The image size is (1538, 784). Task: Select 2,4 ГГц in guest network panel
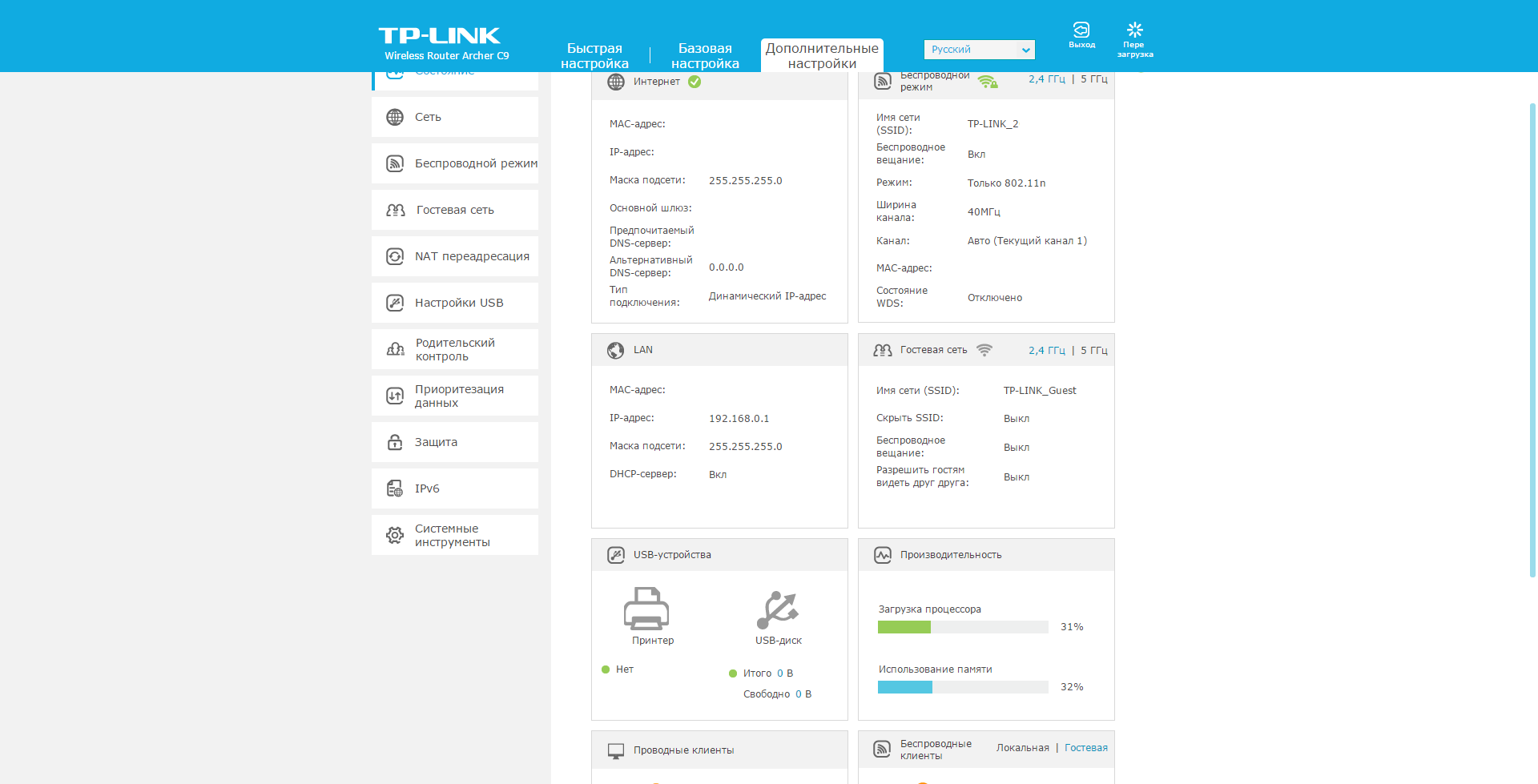(x=1046, y=351)
